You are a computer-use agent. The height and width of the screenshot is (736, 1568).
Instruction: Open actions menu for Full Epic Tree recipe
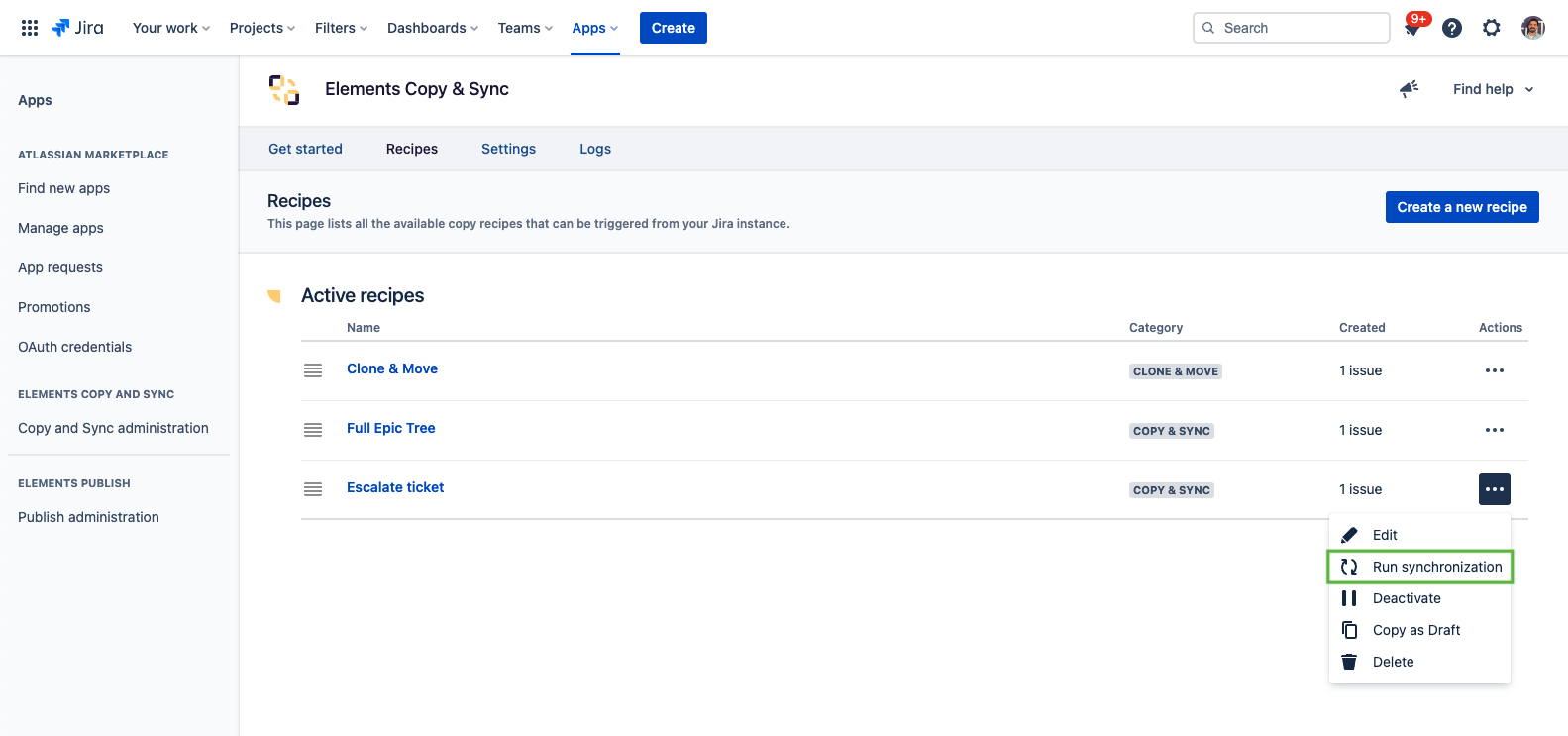(1495, 430)
